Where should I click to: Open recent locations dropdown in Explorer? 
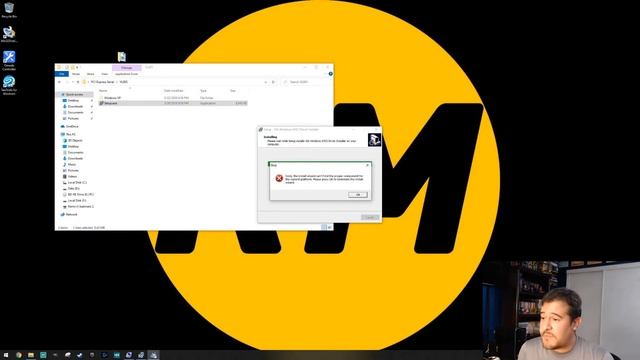coord(73,82)
